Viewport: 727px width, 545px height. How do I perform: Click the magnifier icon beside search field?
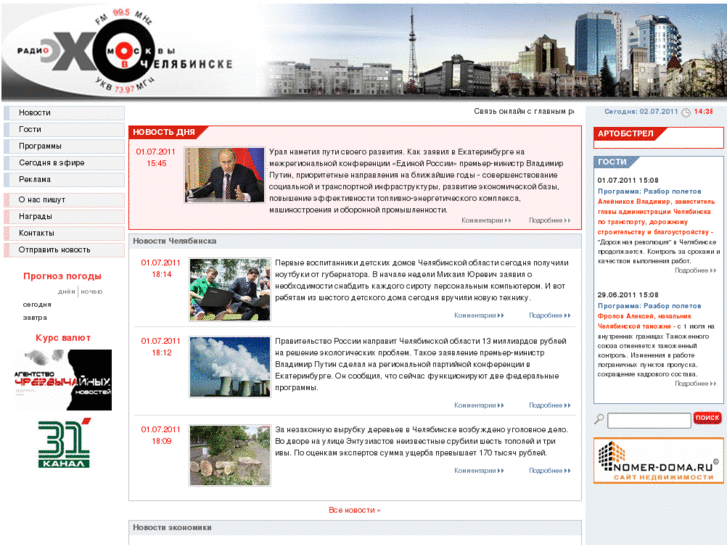(599, 419)
